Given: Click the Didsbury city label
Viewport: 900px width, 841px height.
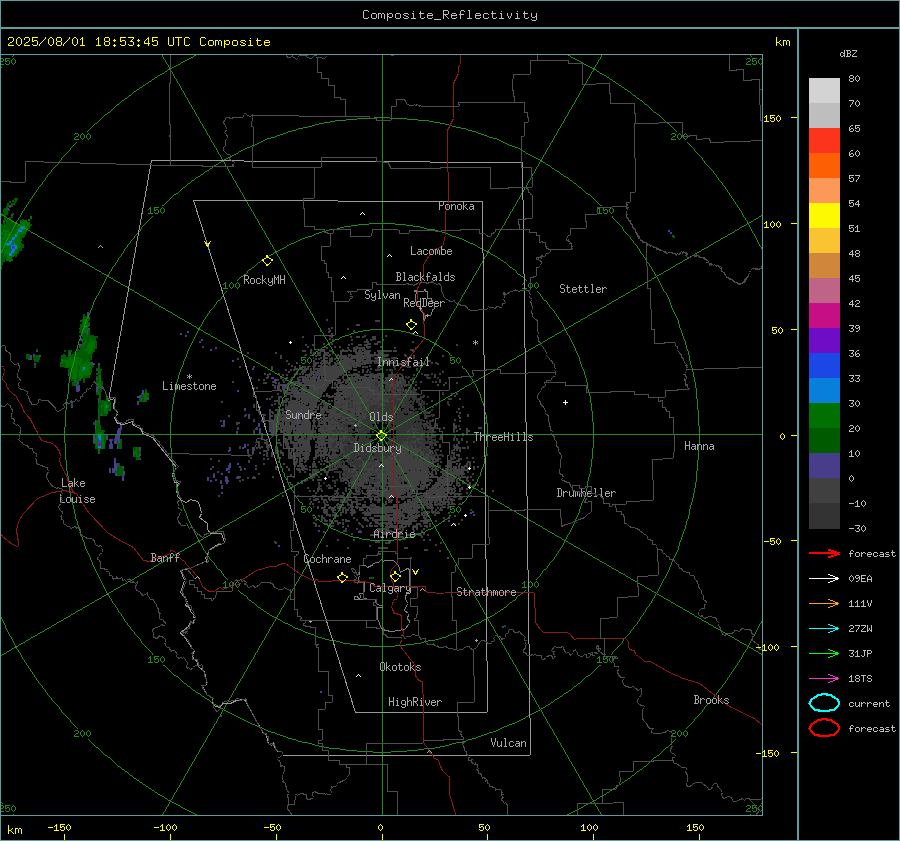Looking at the screenshot, I should [377, 448].
